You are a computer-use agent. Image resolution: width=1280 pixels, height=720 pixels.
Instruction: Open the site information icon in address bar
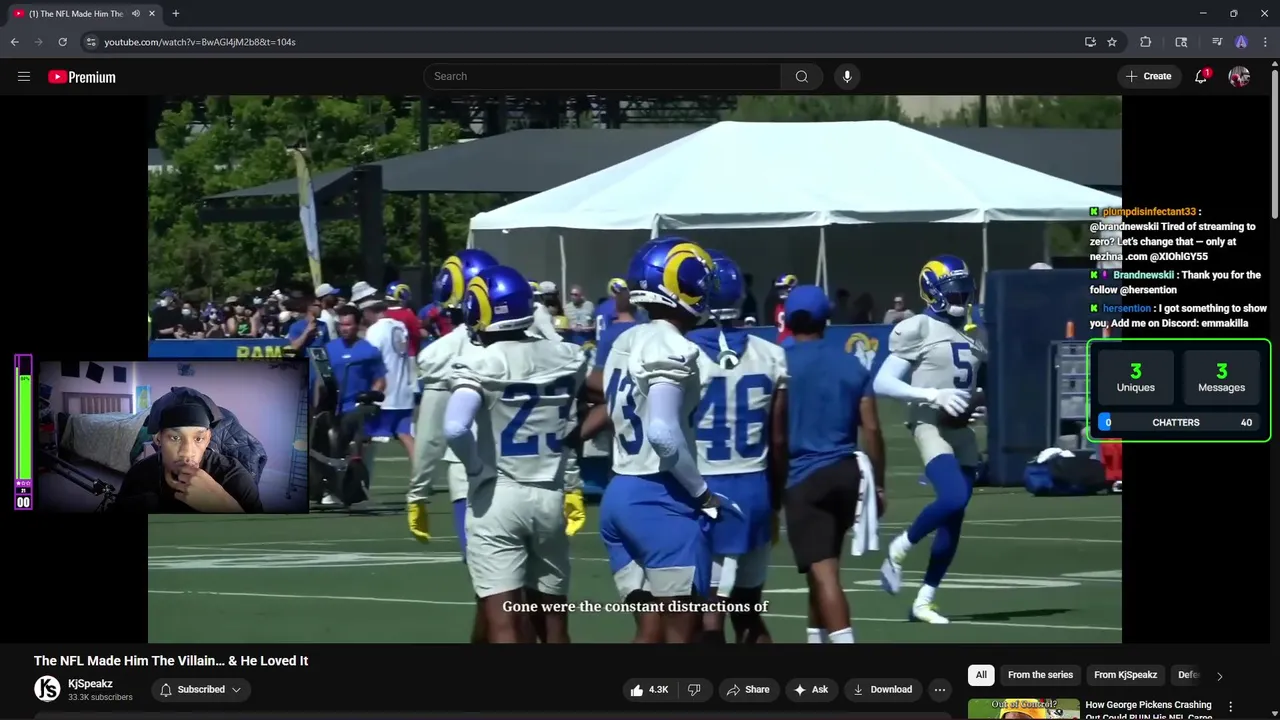point(91,42)
